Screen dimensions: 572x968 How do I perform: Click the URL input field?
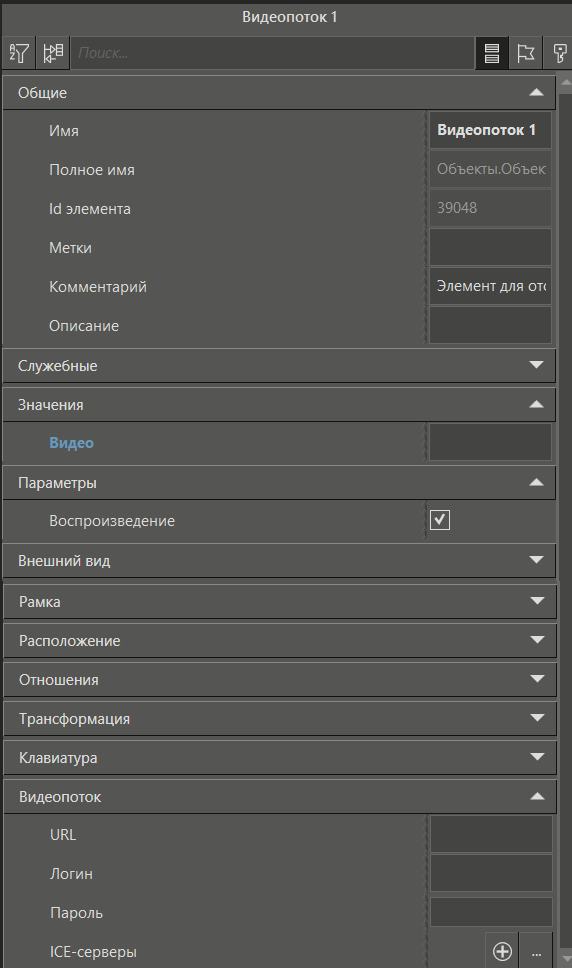click(x=491, y=835)
